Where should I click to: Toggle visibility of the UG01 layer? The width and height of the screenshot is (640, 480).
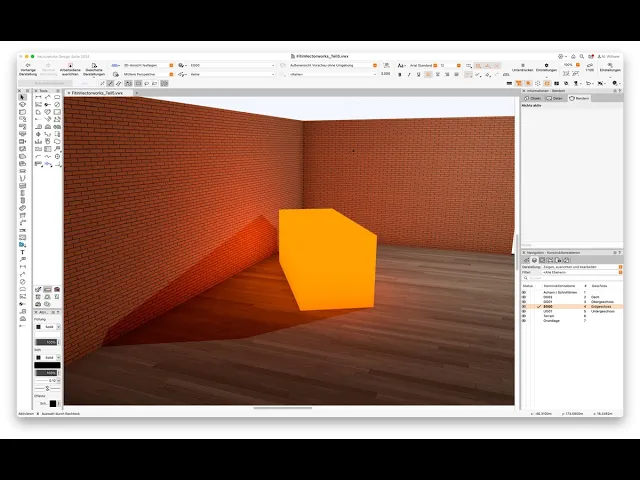[524, 311]
